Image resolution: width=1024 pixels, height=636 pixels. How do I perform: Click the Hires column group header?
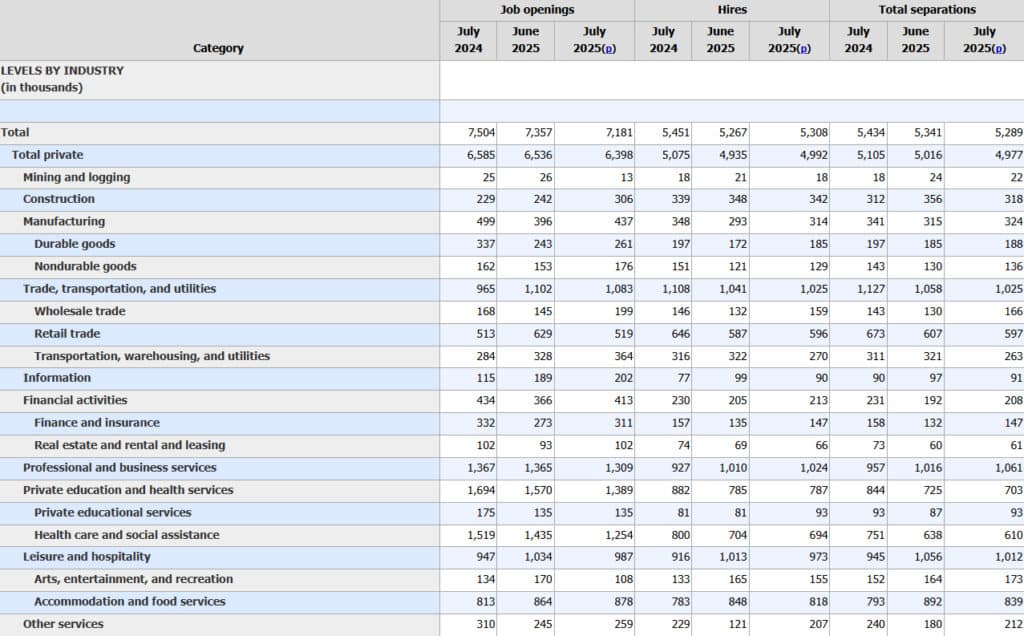(x=732, y=10)
